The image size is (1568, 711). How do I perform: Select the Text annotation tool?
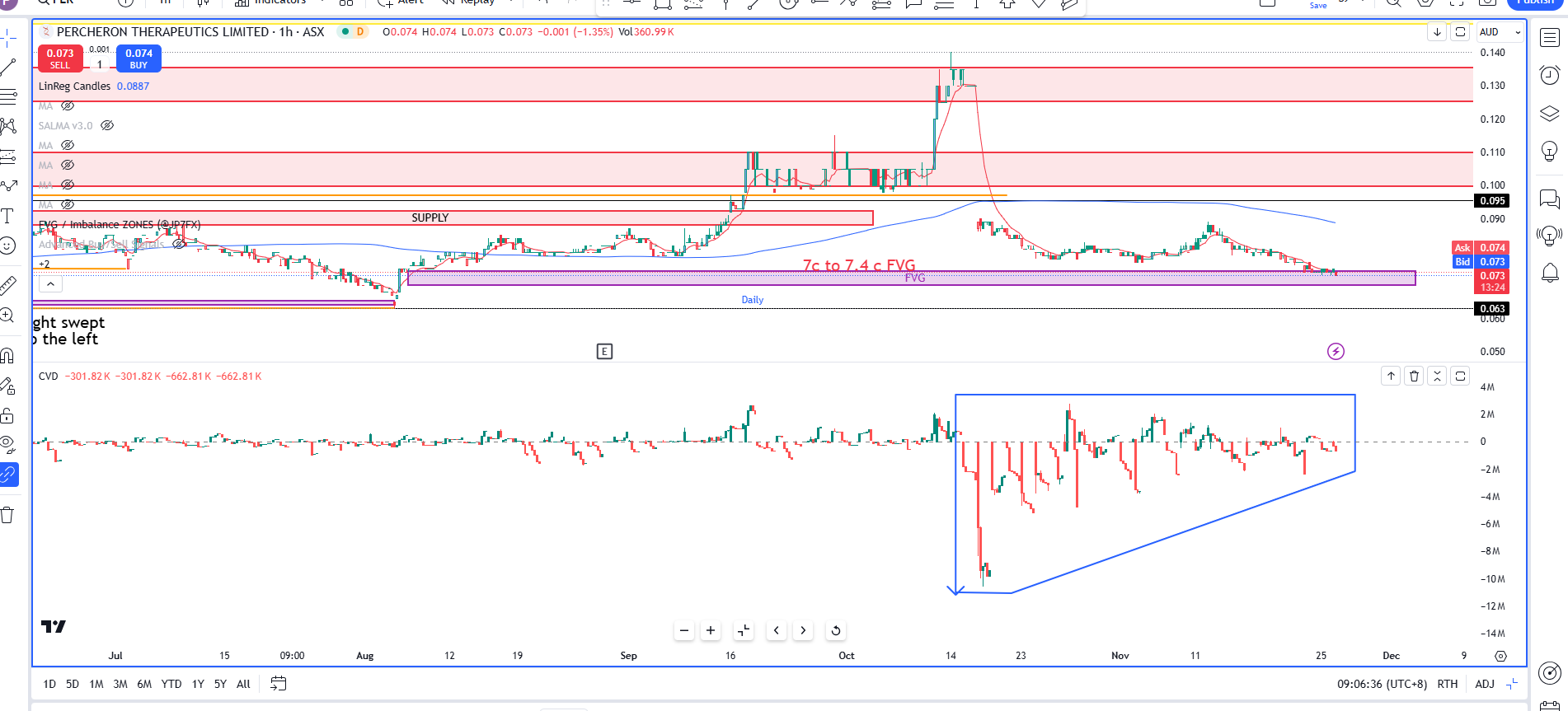7,216
